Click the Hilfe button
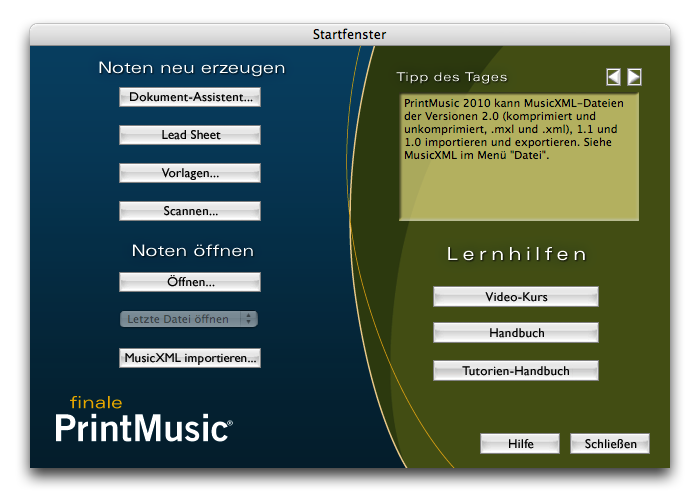Screen dimensions: 697x496 point(520,444)
